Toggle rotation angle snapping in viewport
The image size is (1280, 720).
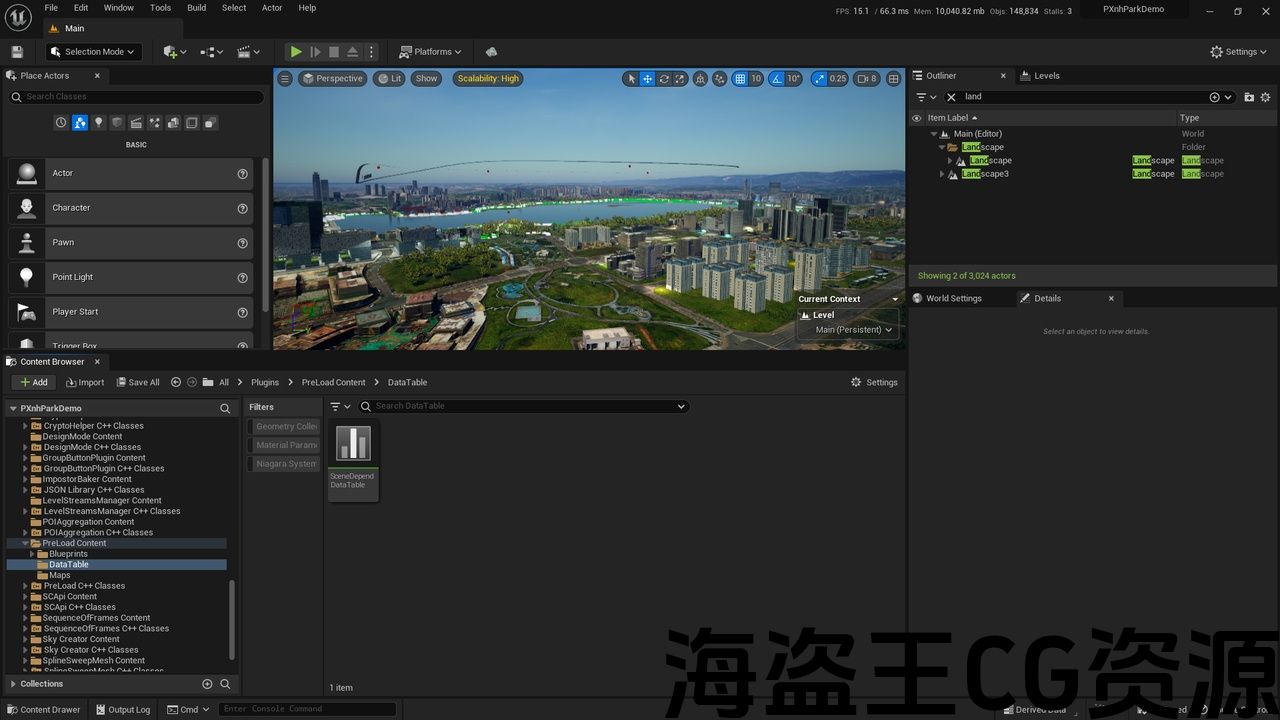point(776,79)
